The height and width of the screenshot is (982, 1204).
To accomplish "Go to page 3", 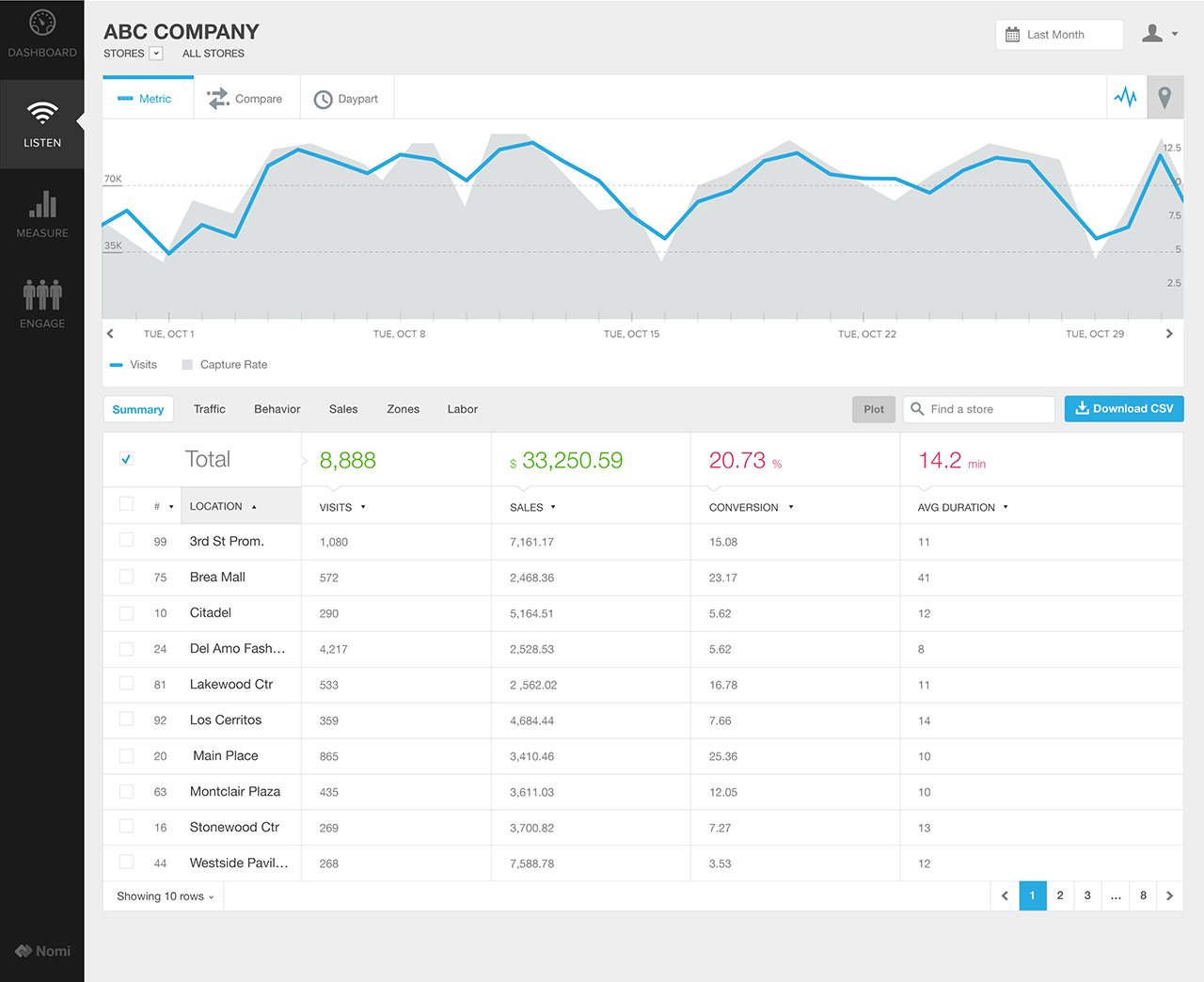I will click(x=1087, y=895).
